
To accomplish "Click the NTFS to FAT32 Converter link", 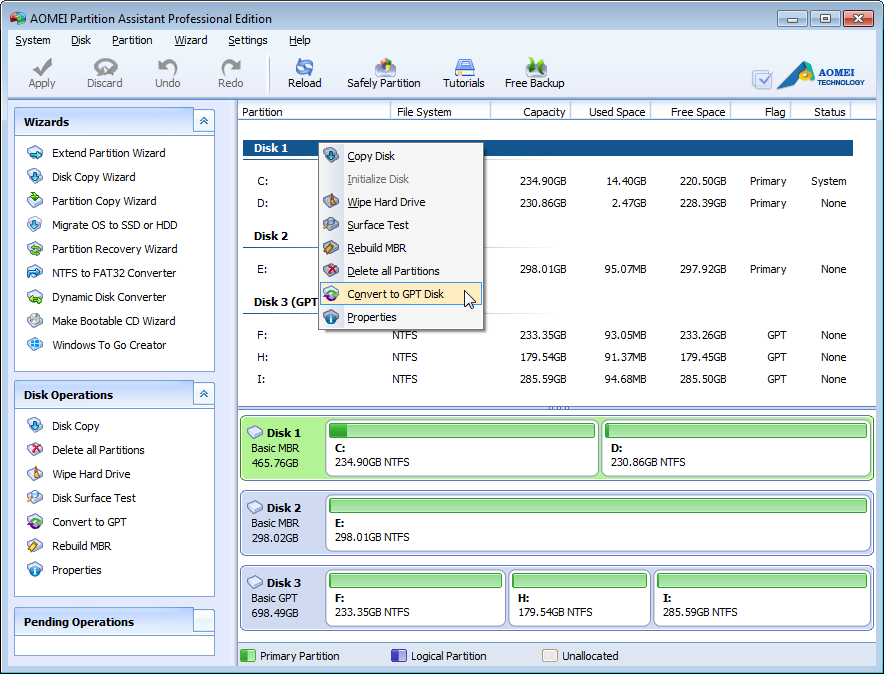I will pos(110,272).
